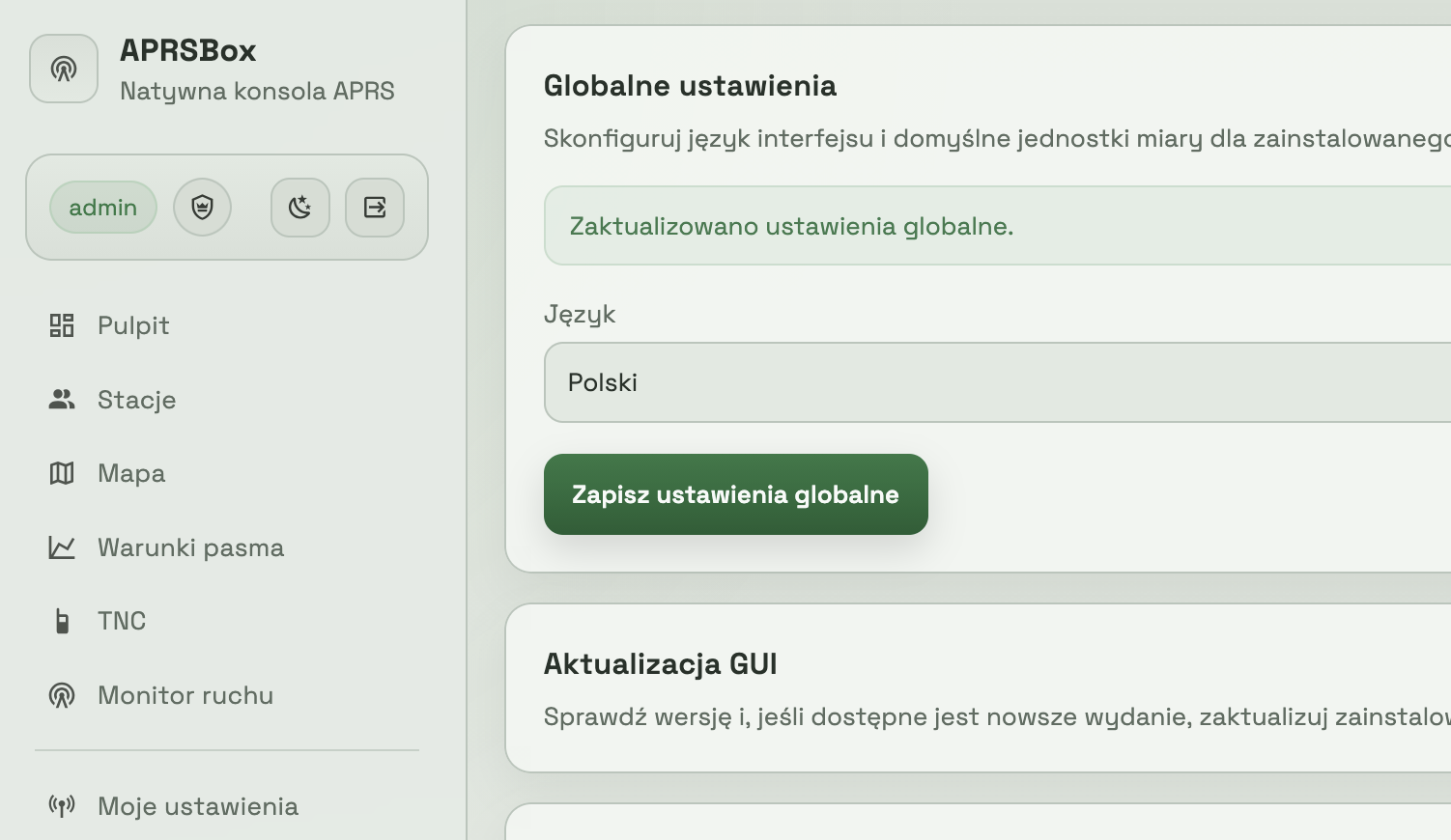Click the APRSBox broadcast logo icon
The height and width of the screenshot is (840, 1451).
click(64, 69)
